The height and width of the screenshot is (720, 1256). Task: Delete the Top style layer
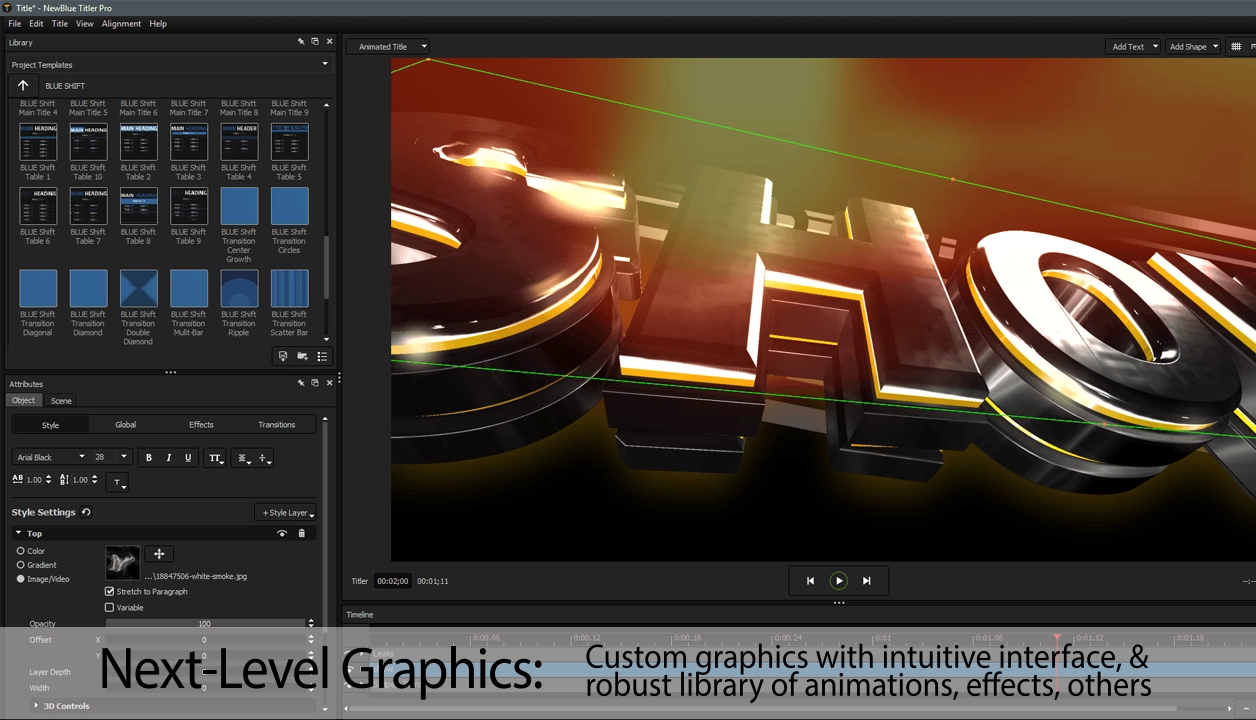point(302,533)
